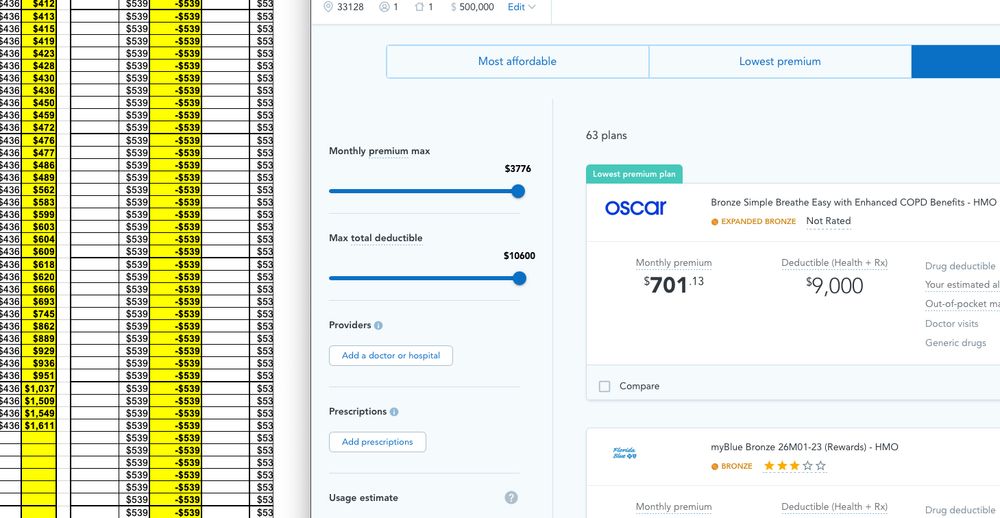Click the 63 plans count text
This screenshot has height=518, width=1000.
[606, 135]
